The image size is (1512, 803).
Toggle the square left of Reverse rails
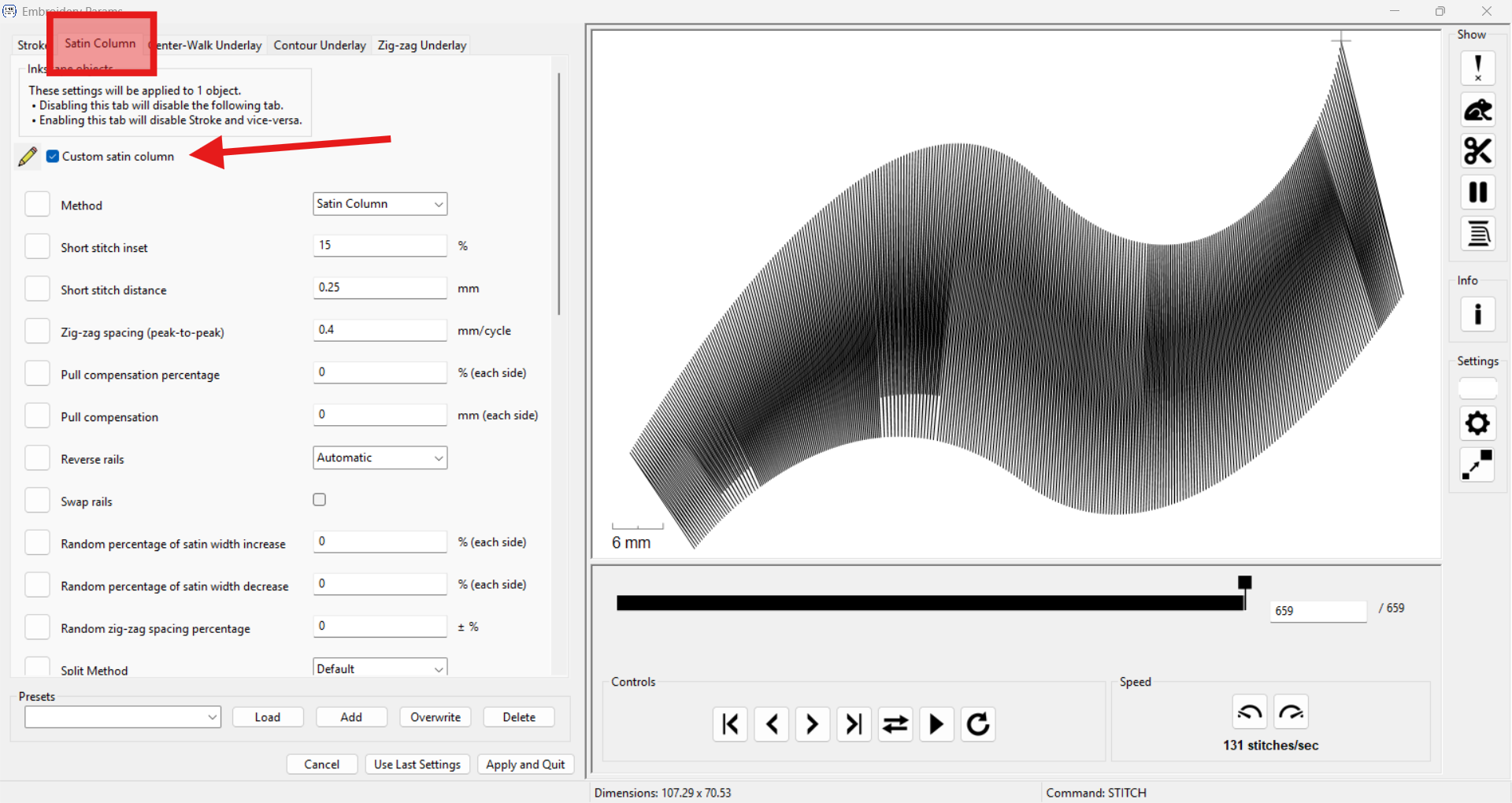pyautogui.click(x=37, y=458)
